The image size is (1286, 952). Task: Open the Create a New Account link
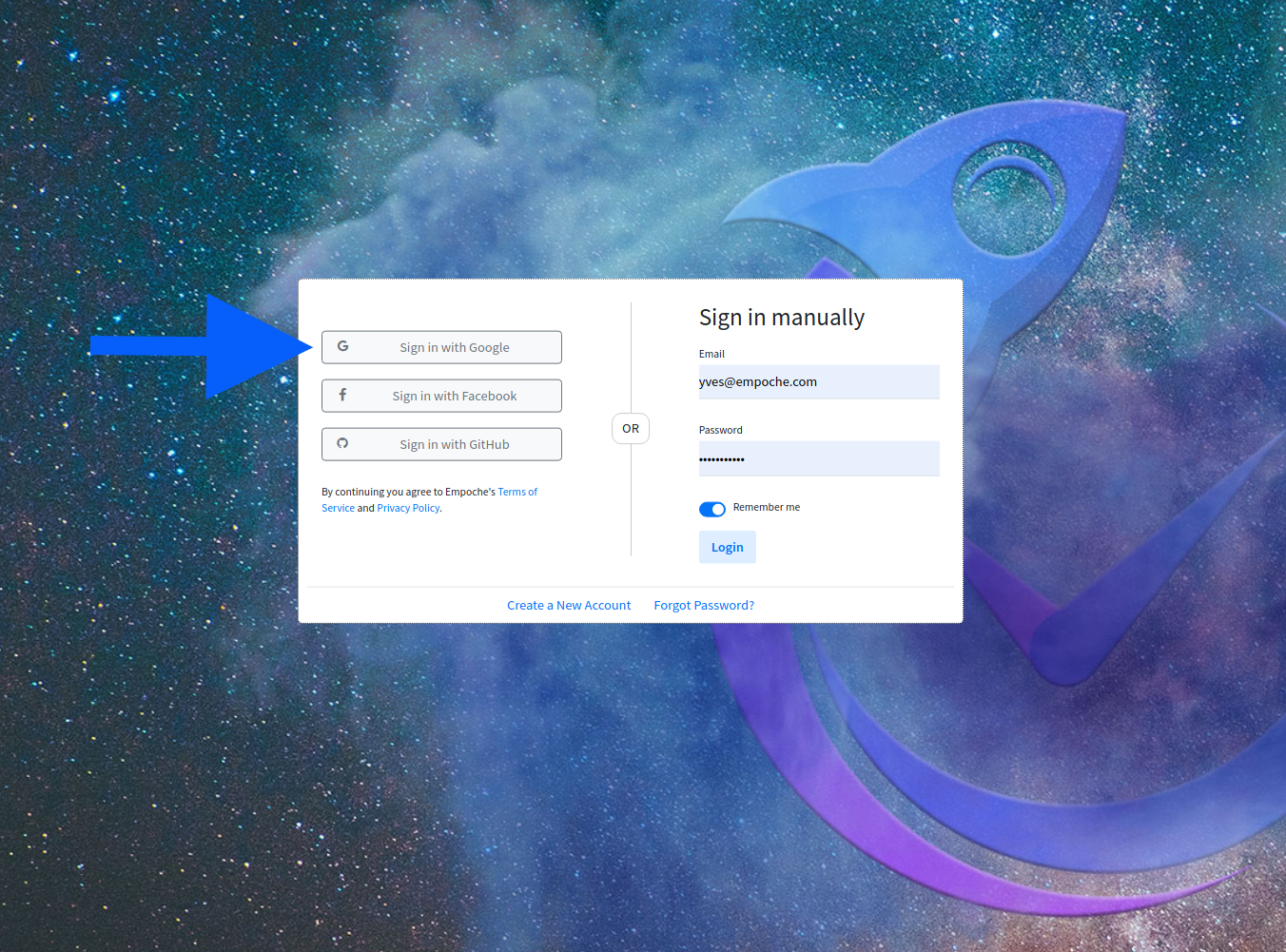tap(569, 605)
